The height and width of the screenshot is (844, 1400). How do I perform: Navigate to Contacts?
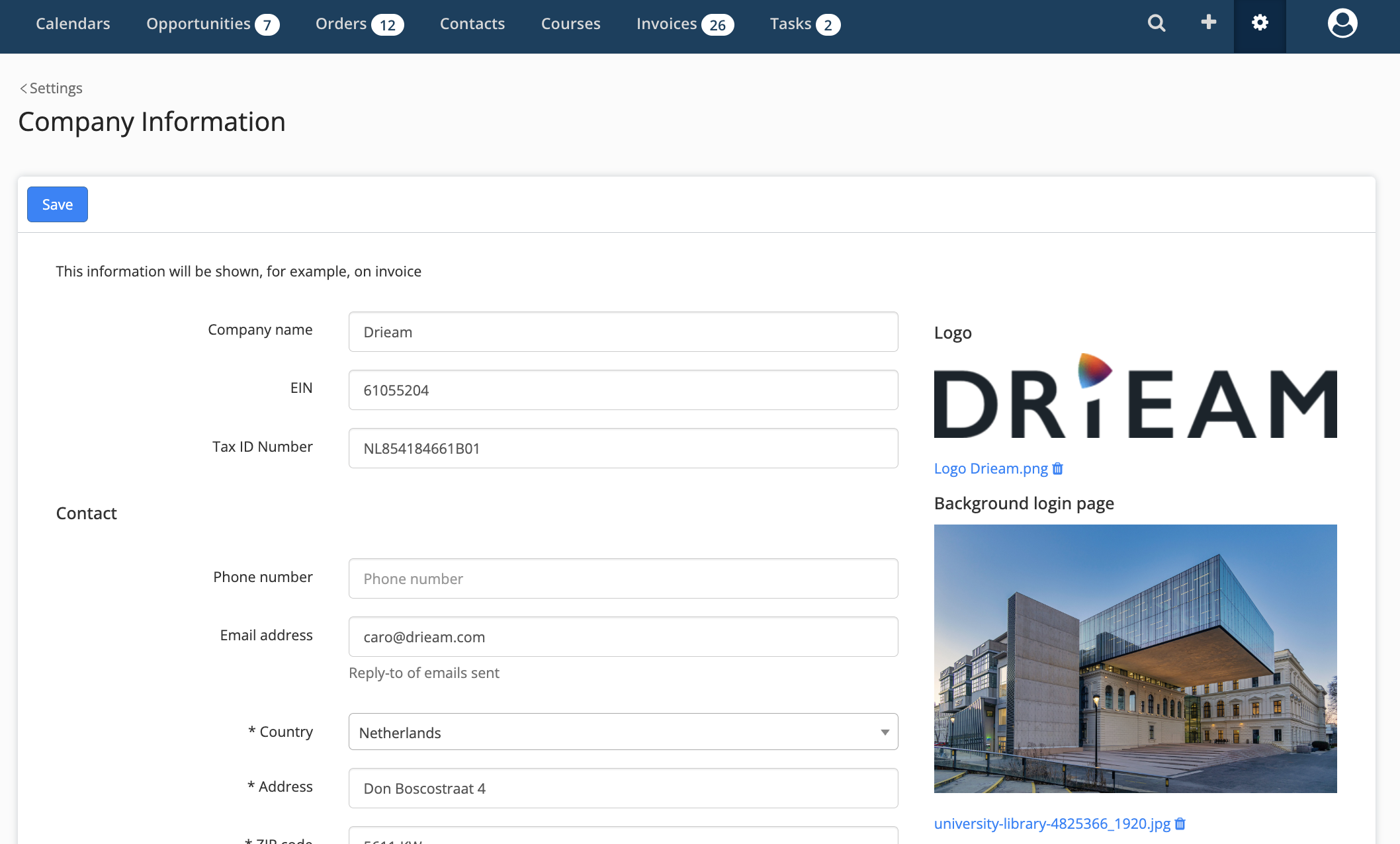coord(472,24)
